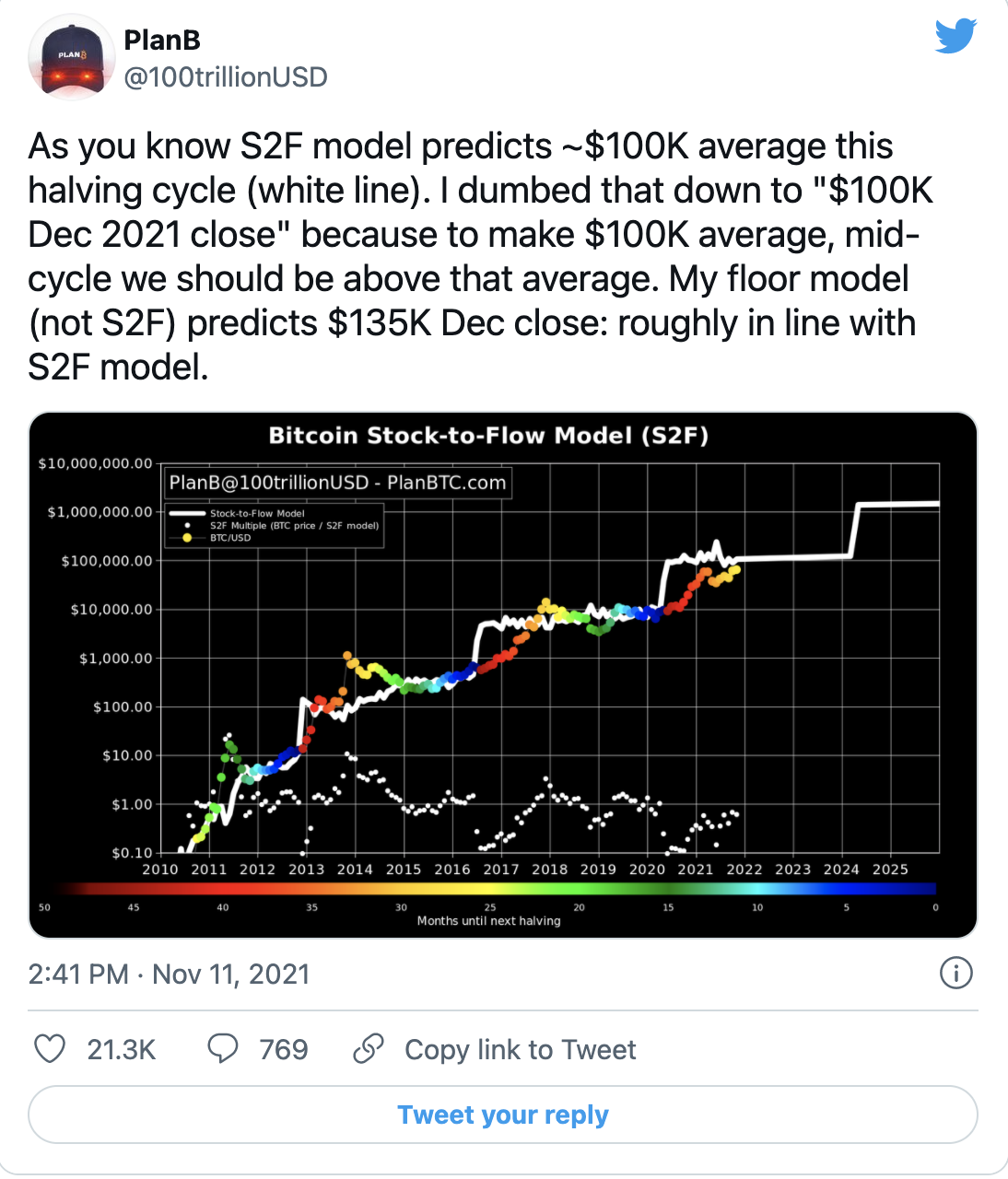Click PlanB's cap avatar image
The width and height of the screenshot is (1008, 1179).
click(72, 57)
